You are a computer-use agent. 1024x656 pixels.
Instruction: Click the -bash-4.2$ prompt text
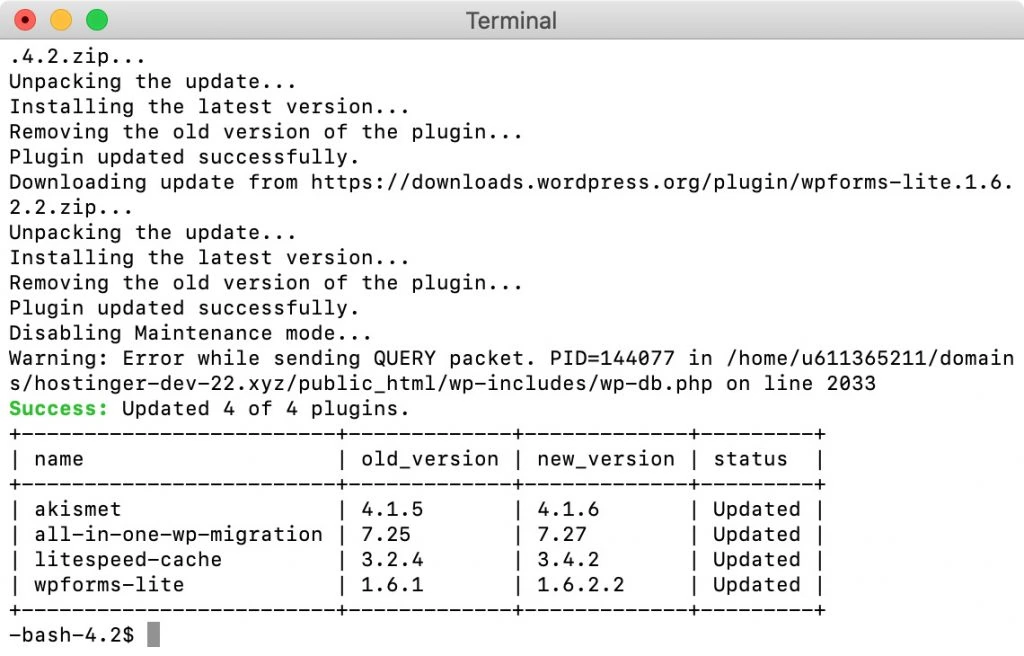coord(71,634)
